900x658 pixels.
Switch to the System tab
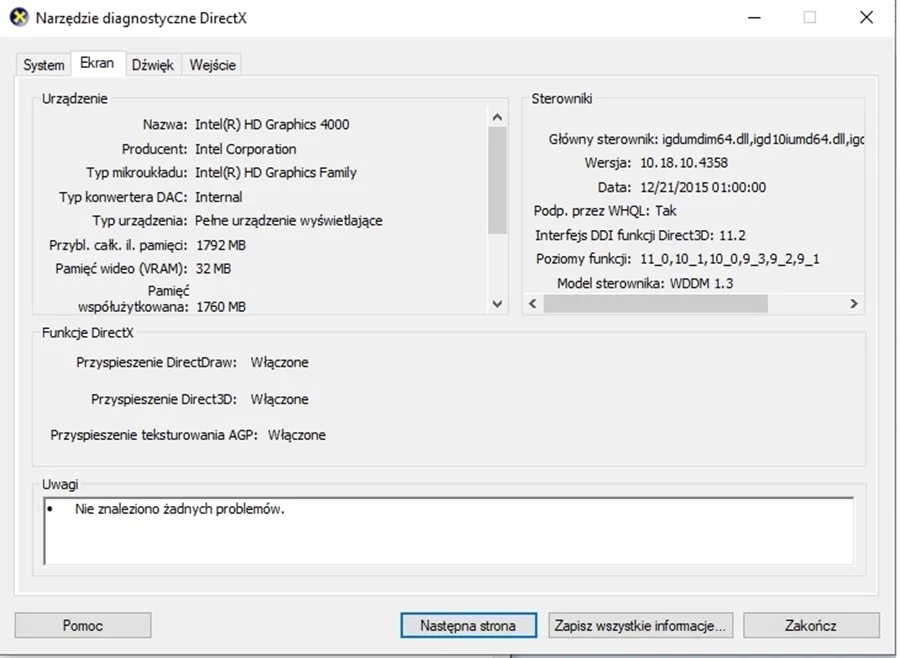[44, 65]
